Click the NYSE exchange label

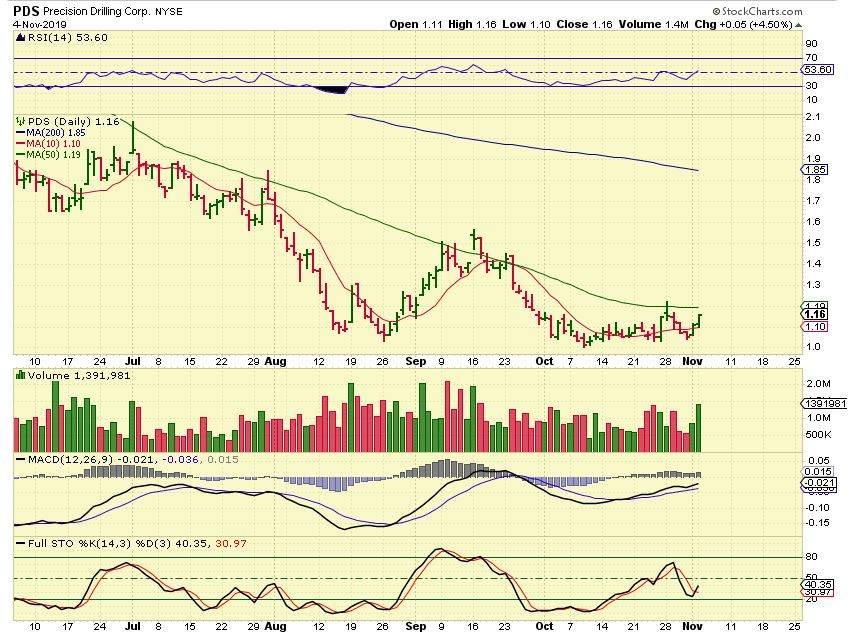pyautogui.click(x=169, y=11)
